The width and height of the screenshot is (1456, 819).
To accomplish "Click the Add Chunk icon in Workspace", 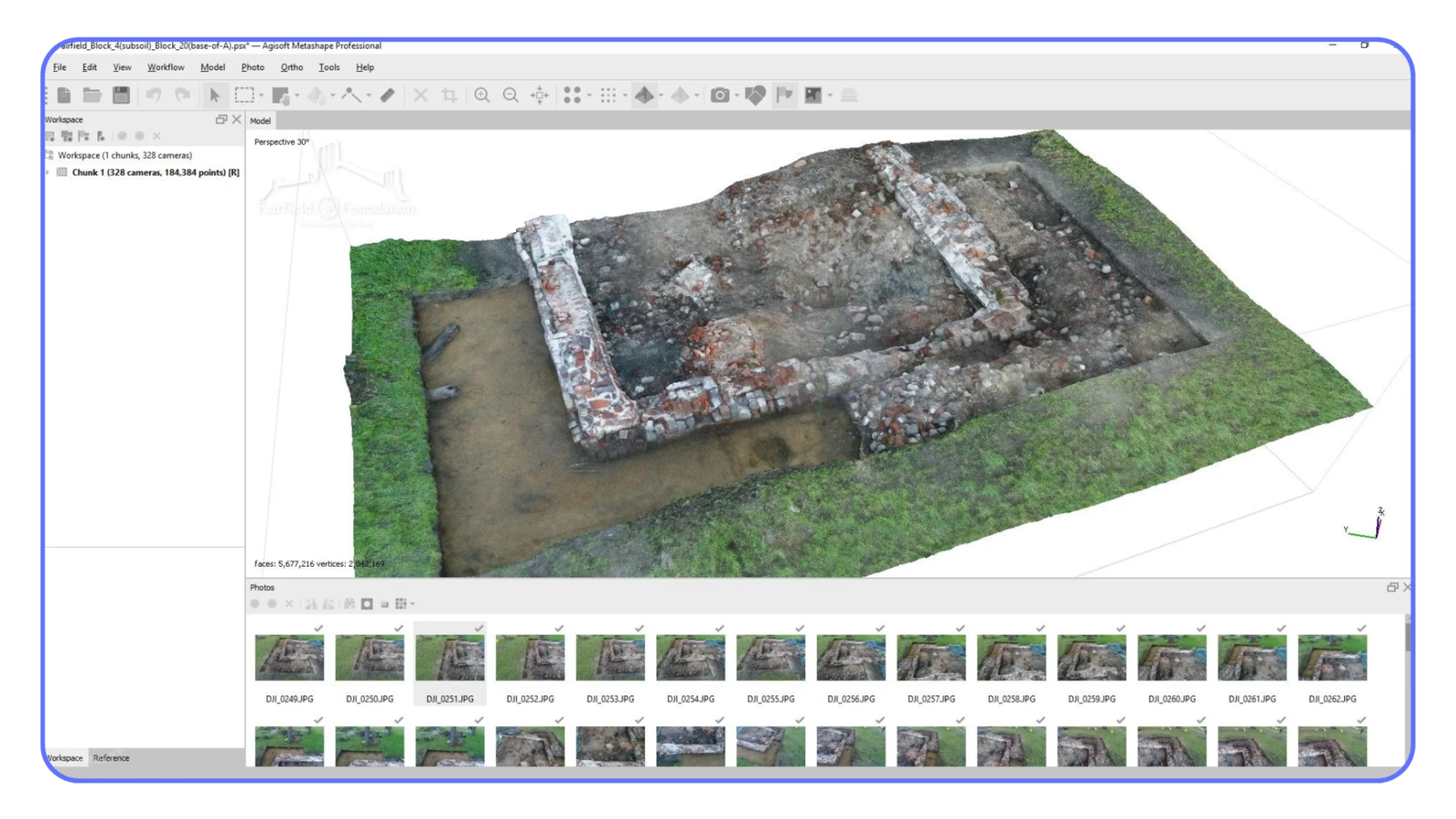I will (x=50, y=136).
